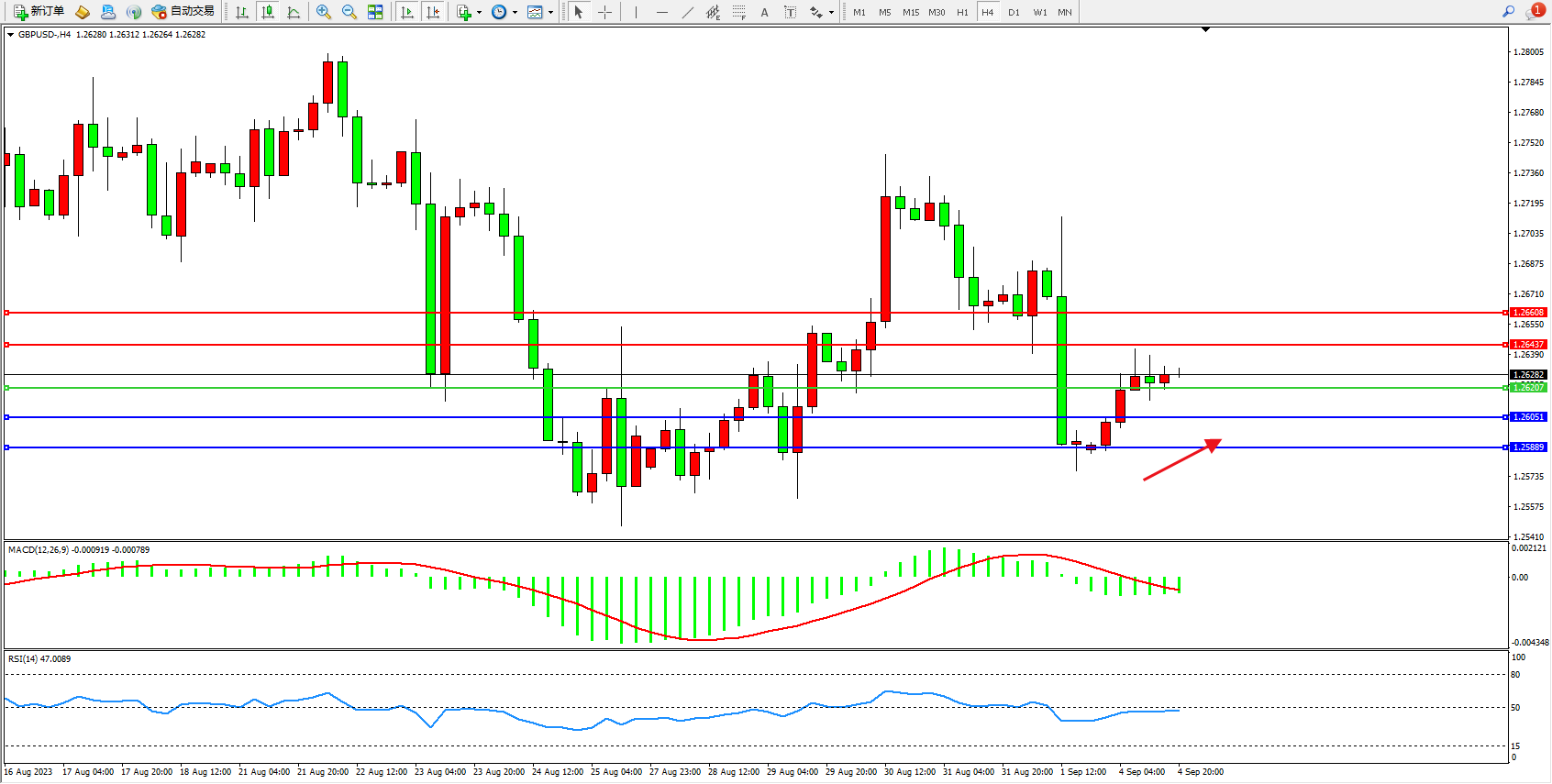Switch chart to candlestick mode
The height and width of the screenshot is (784, 1552).
[x=268, y=12]
